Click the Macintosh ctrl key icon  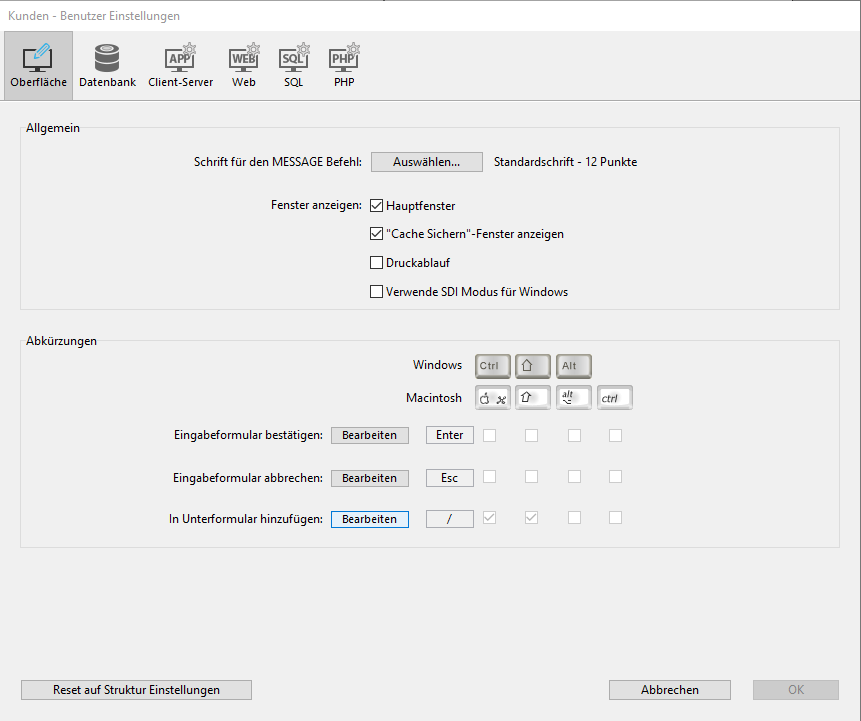click(615, 398)
